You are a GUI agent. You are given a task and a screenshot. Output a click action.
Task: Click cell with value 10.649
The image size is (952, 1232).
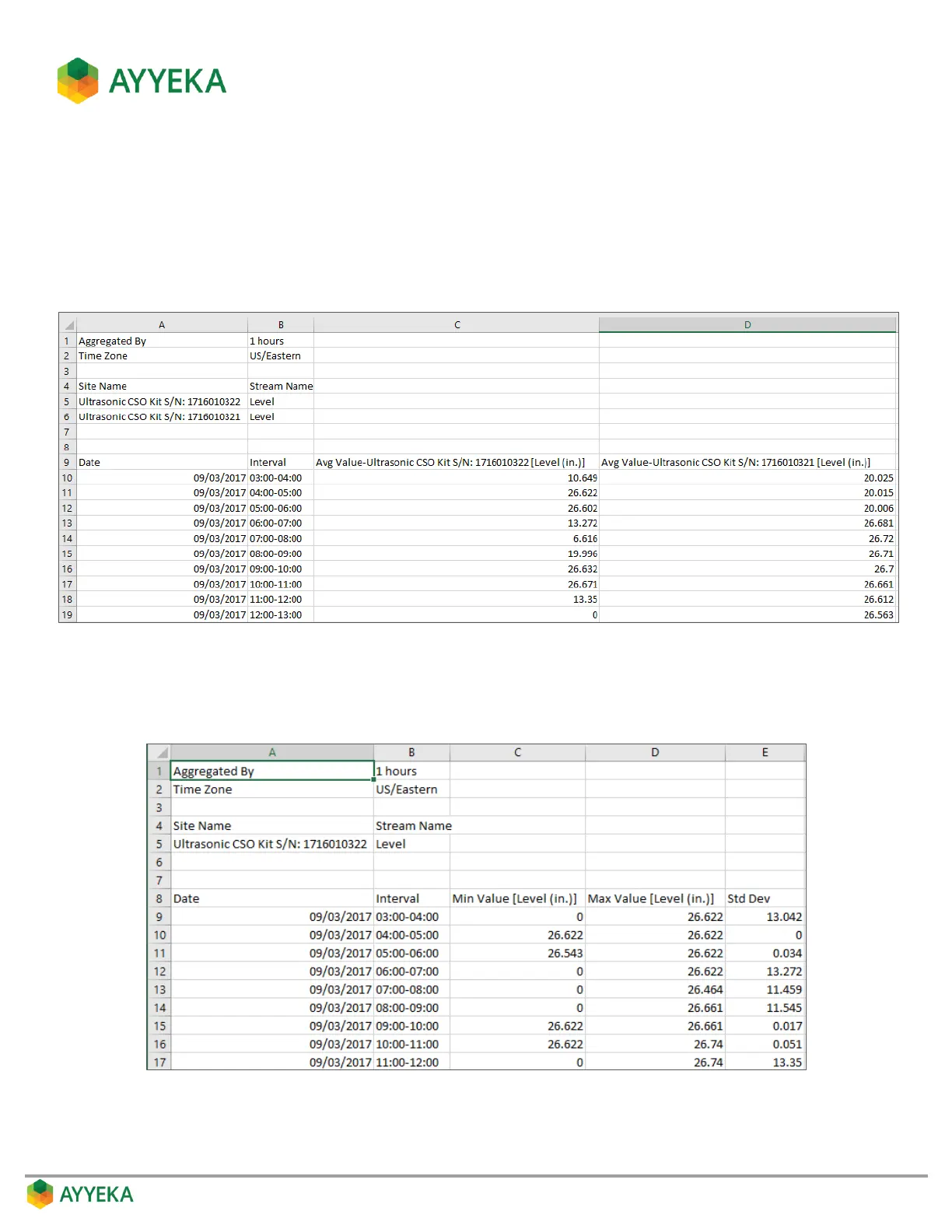pyautogui.click(x=457, y=478)
